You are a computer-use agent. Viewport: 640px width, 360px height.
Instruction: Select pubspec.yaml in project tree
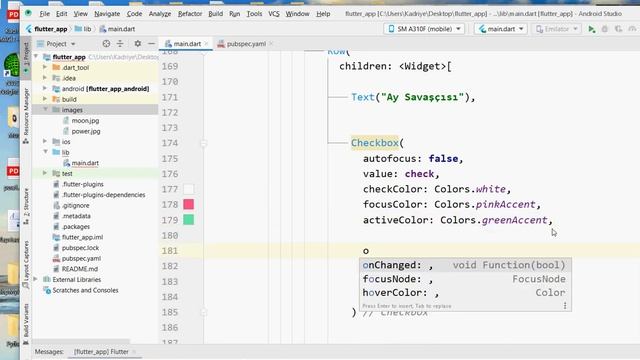(81, 258)
